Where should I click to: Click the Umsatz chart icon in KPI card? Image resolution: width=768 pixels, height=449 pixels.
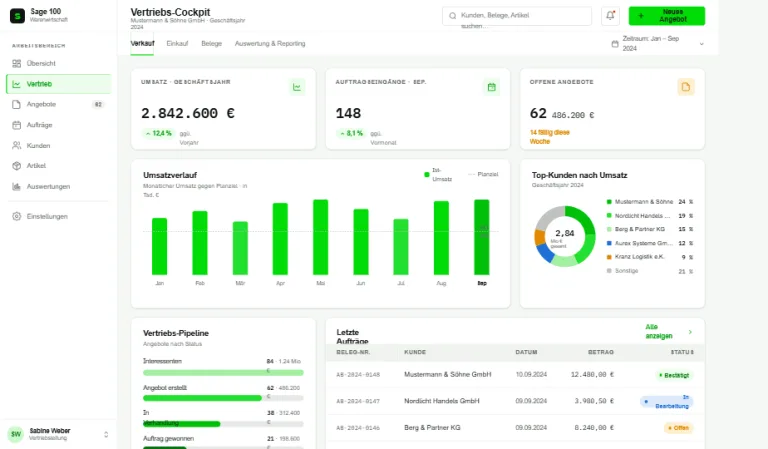pyautogui.click(x=297, y=87)
